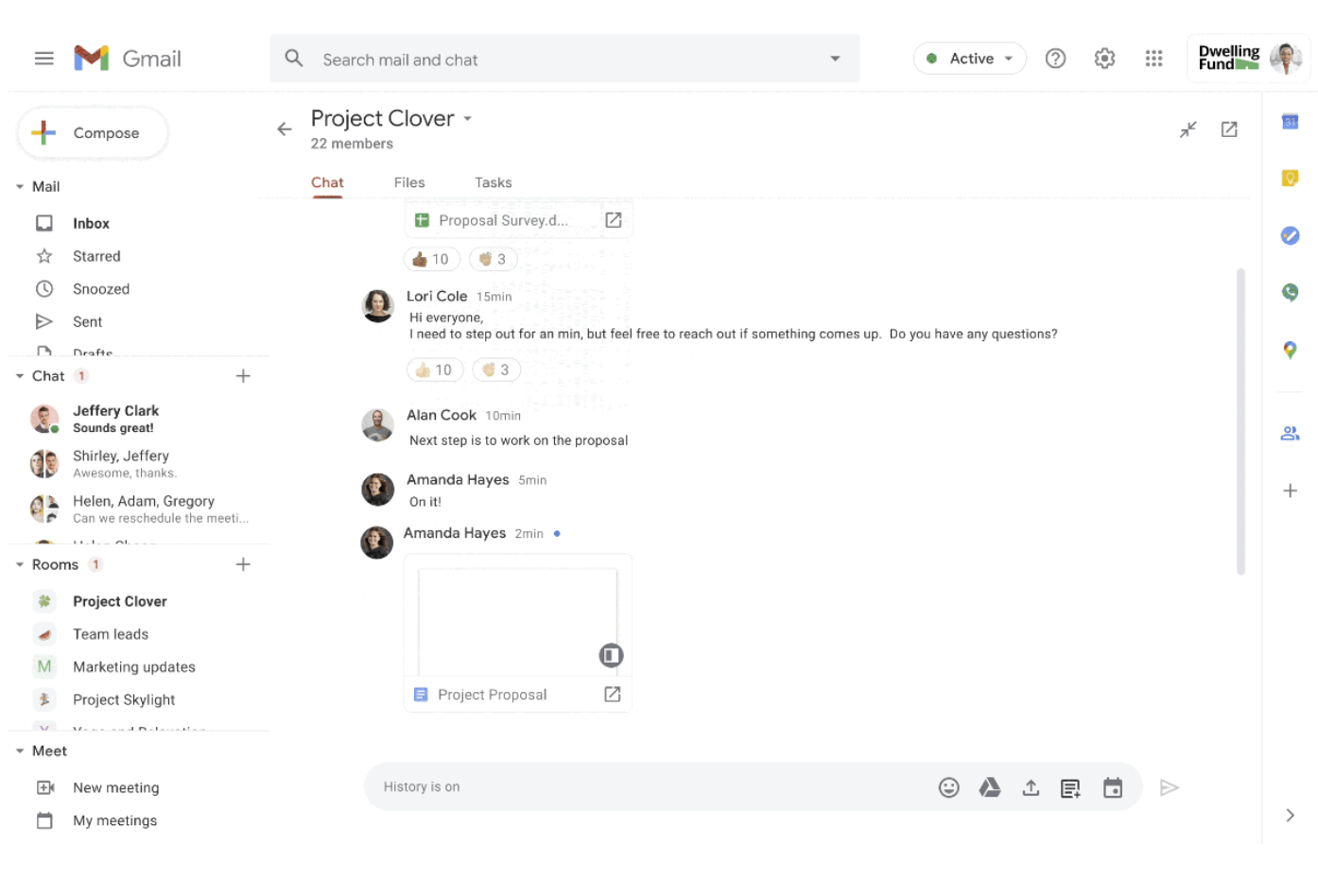Image resolution: width=1318 pixels, height=896 pixels.
Task: Start a new chat with the plus
Action: pos(243,376)
